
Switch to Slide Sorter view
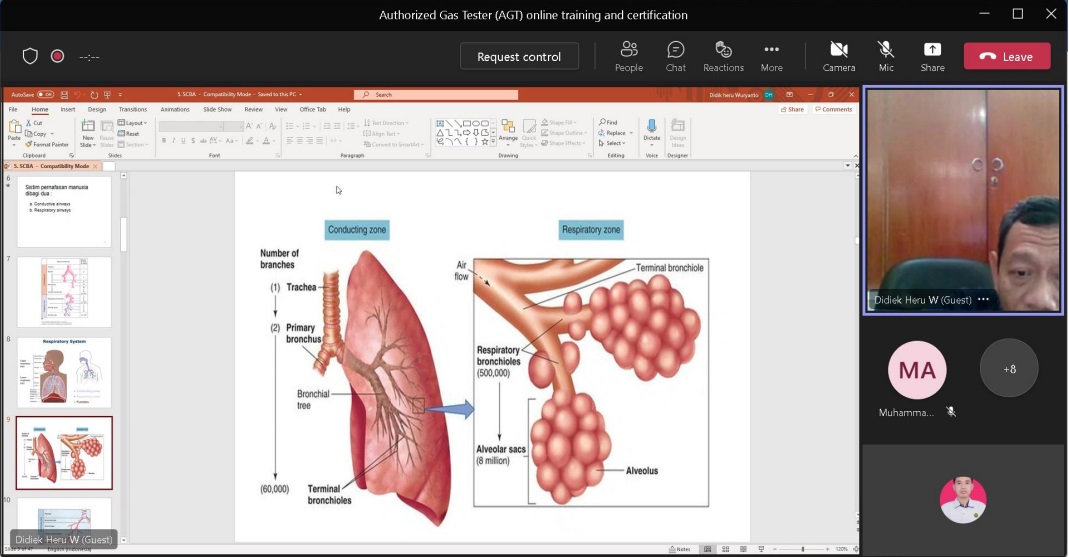725,549
